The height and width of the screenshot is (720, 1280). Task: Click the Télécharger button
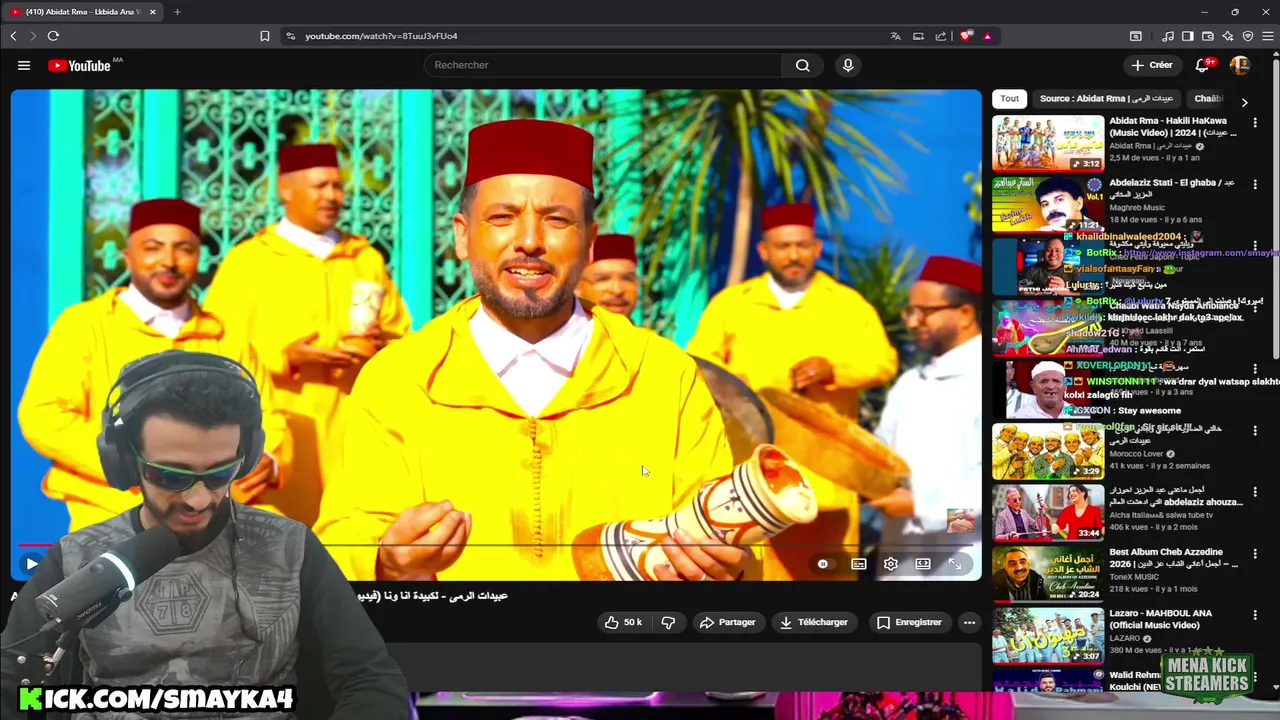click(814, 622)
